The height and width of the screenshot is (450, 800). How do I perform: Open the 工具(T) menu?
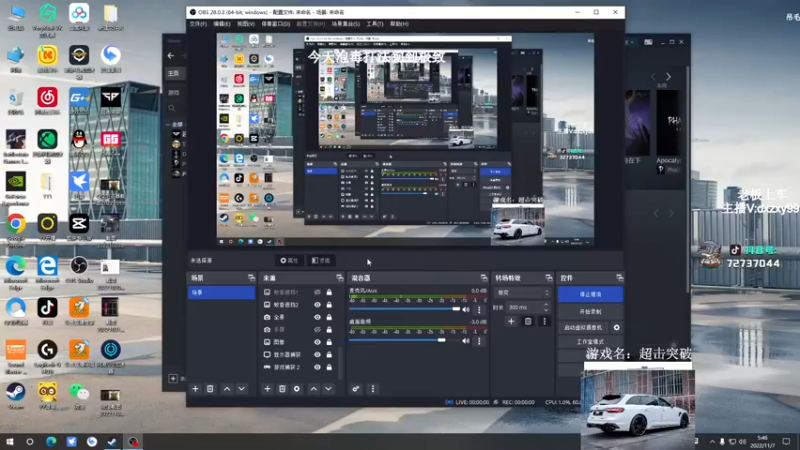click(374, 24)
